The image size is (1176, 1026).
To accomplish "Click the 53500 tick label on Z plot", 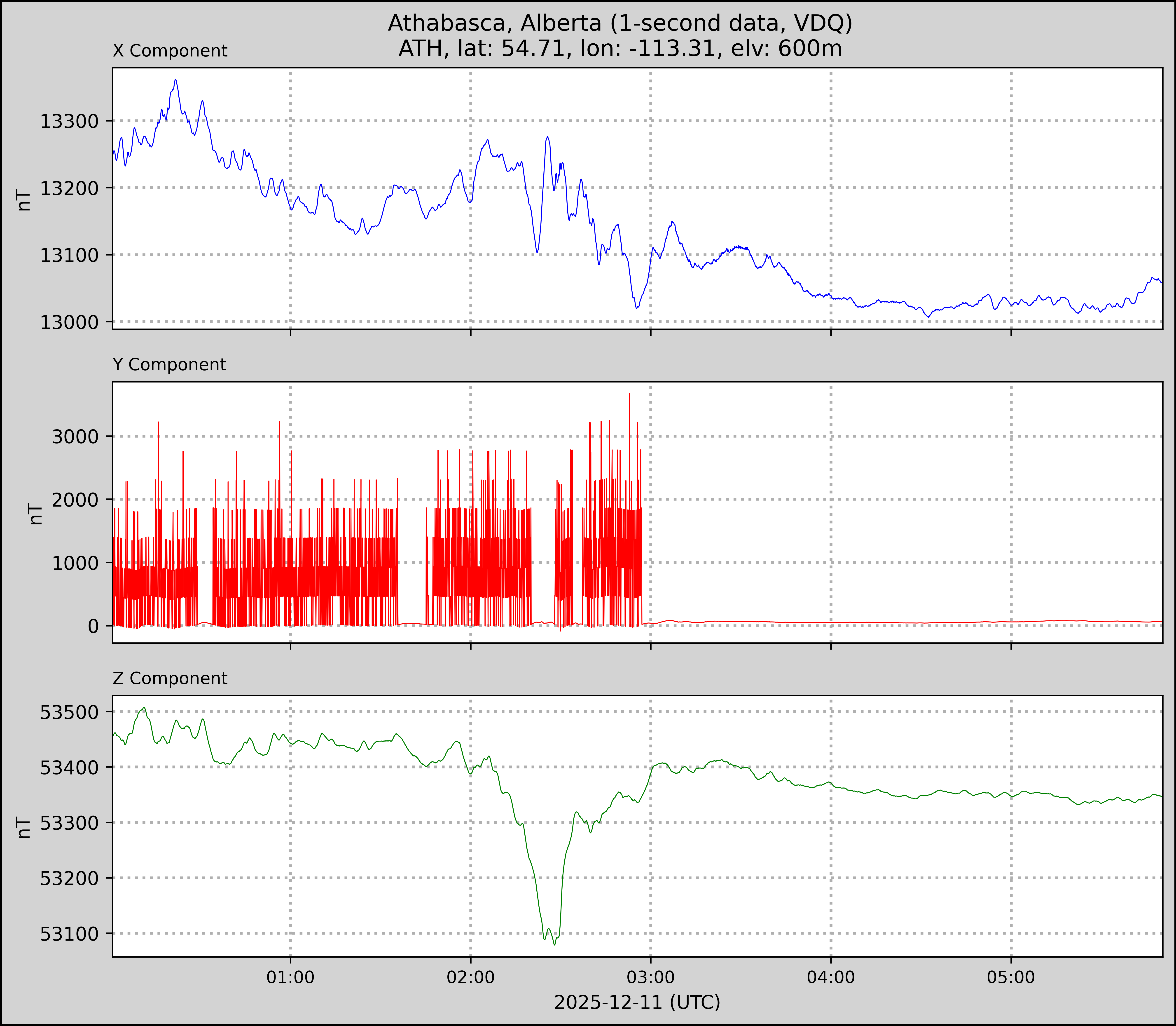I will click(x=69, y=712).
